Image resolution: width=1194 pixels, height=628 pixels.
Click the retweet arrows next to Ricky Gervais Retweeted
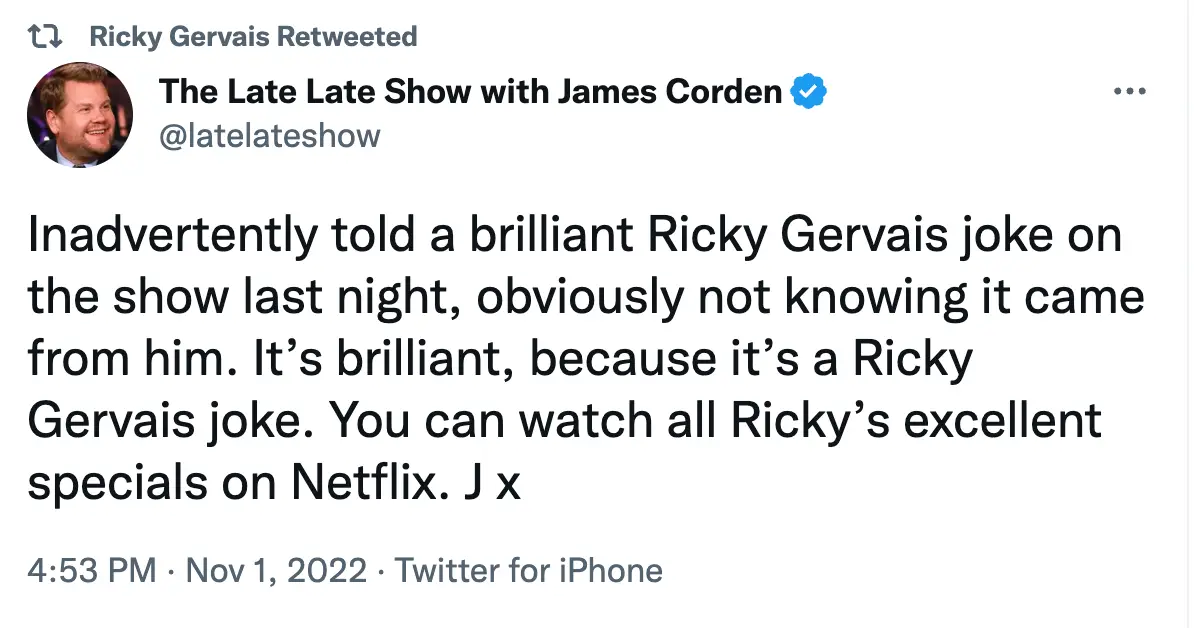pyautogui.click(x=45, y=34)
